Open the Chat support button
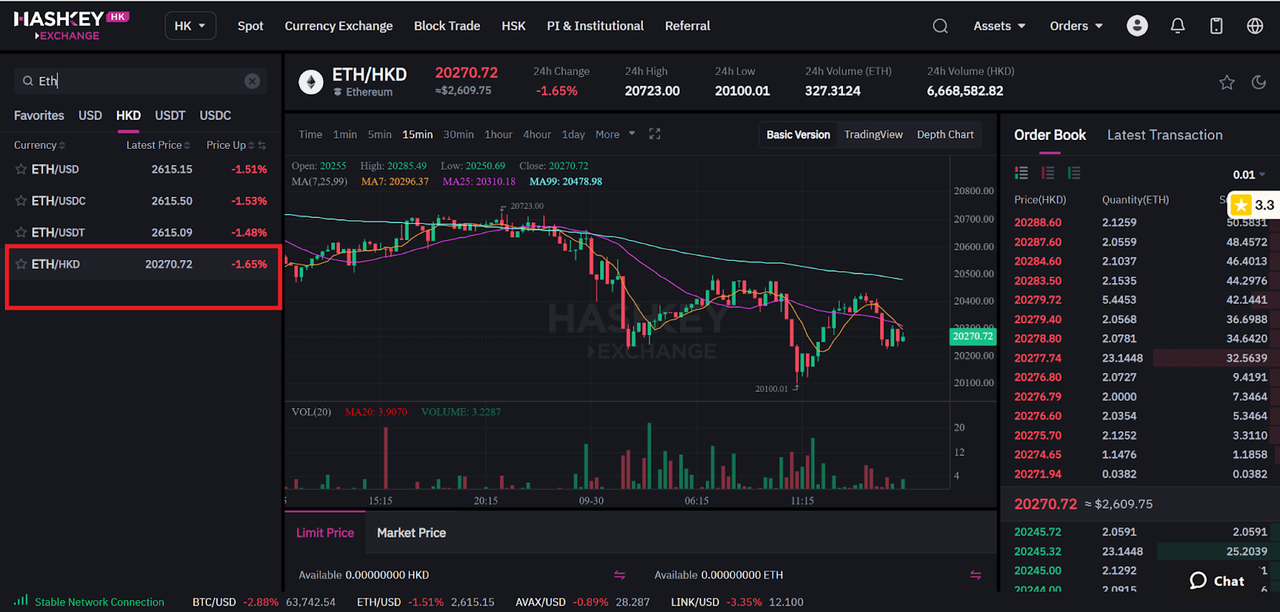The image size is (1280, 612). click(x=1217, y=581)
